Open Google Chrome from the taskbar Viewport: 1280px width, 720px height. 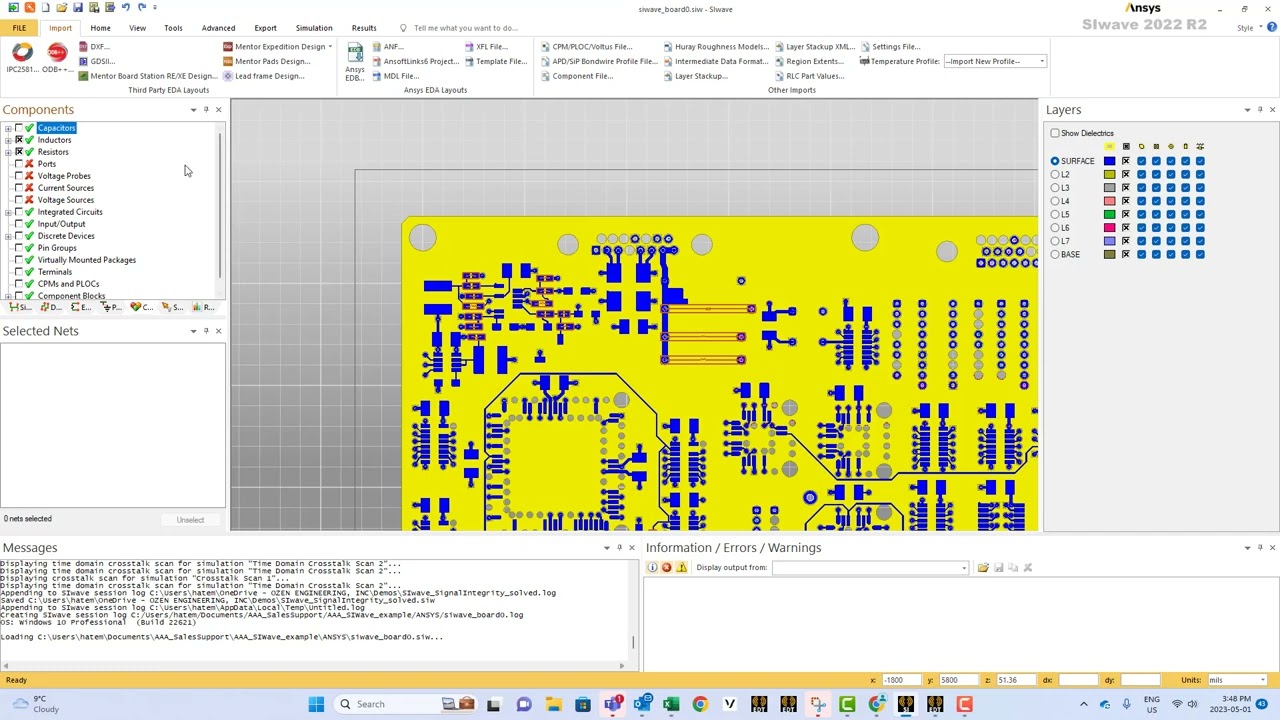[x=700, y=704]
